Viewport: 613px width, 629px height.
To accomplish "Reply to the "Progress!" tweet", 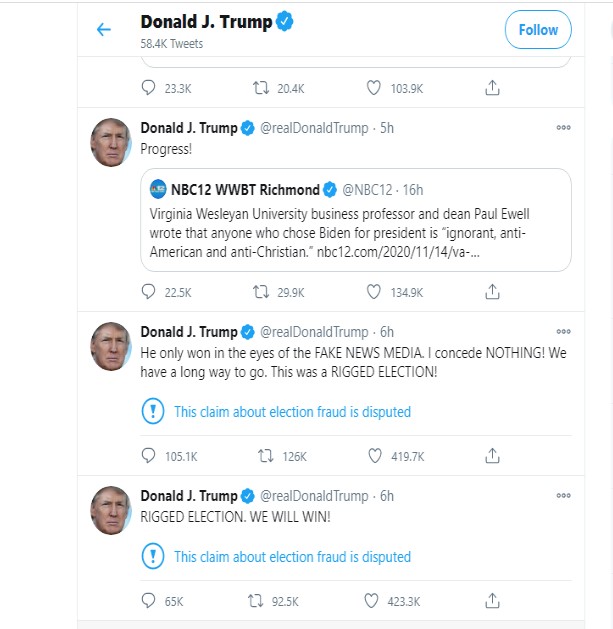I will 149,292.
